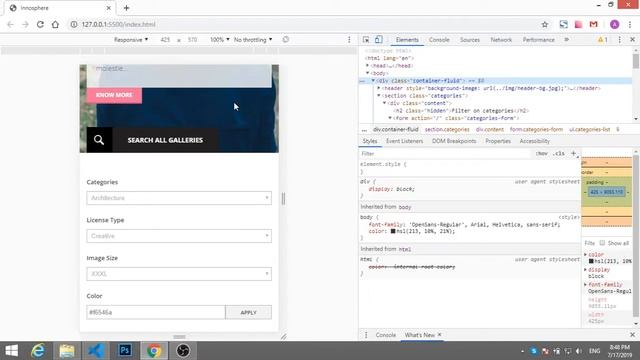Image resolution: width=640 pixels, height=360 pixels.
Task: Open the Windows Start menu
Action: [11, 351]
